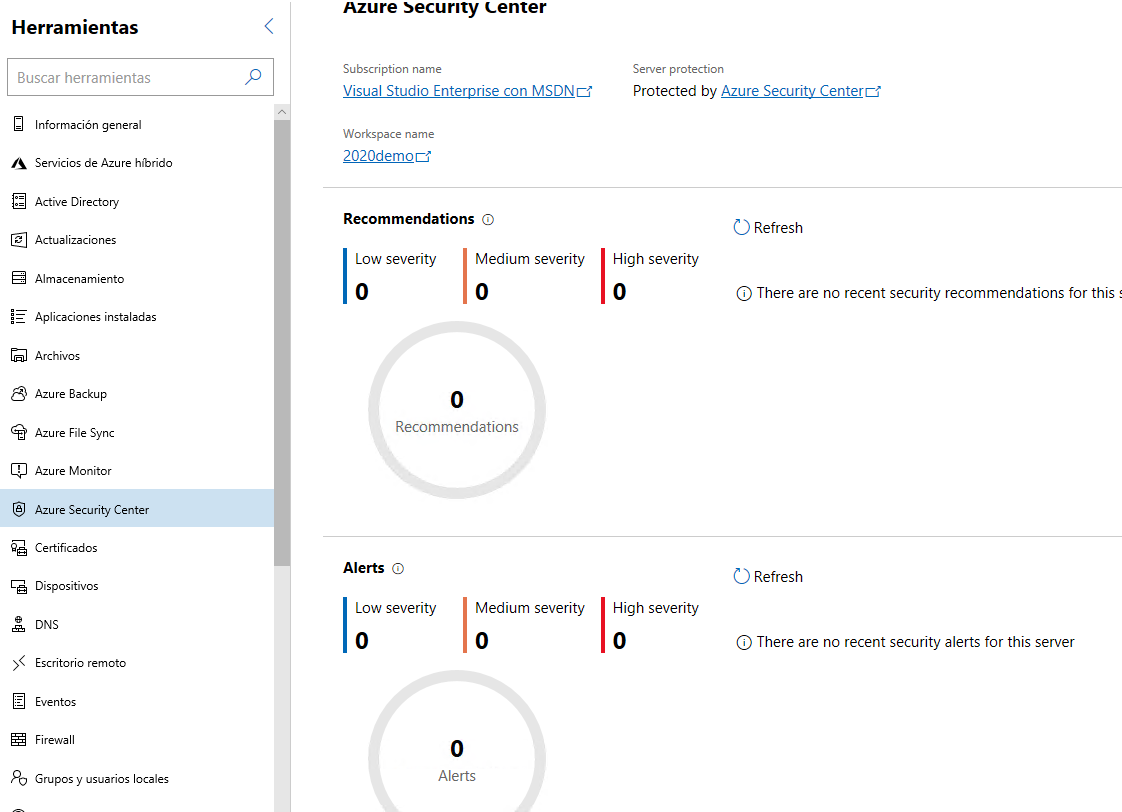Viewport: 1122px width, 812px height.
Task: Collapse the Herramientas panel with chevron
Action: point(268,27)
